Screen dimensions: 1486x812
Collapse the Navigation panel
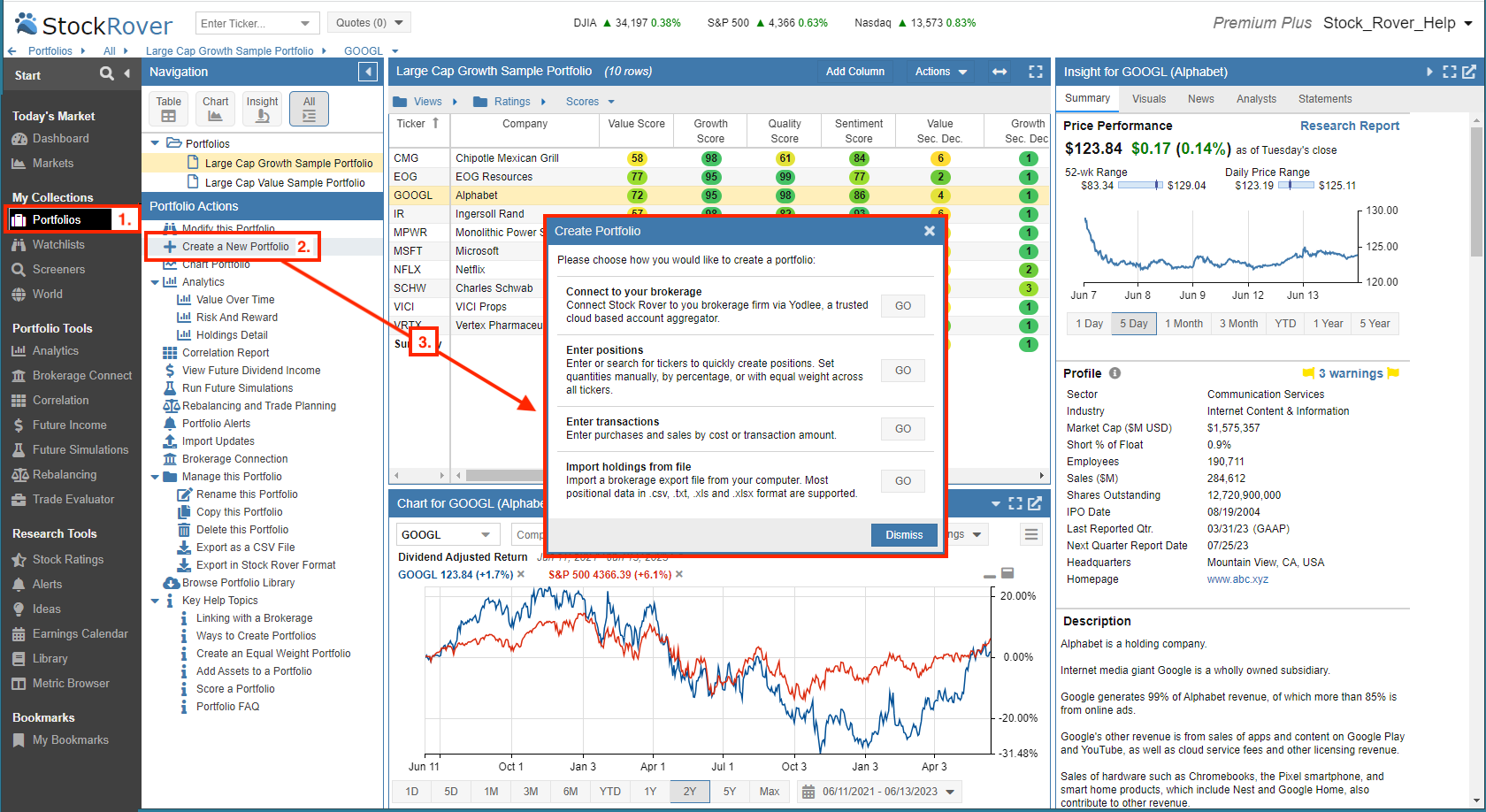click(368, 73)
